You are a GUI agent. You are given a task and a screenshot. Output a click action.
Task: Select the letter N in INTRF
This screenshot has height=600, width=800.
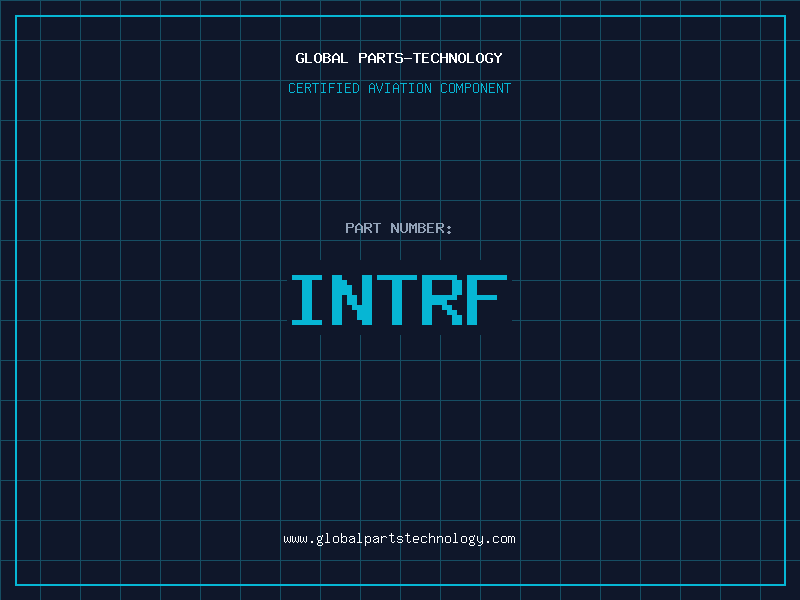click(x=355, y=300)
